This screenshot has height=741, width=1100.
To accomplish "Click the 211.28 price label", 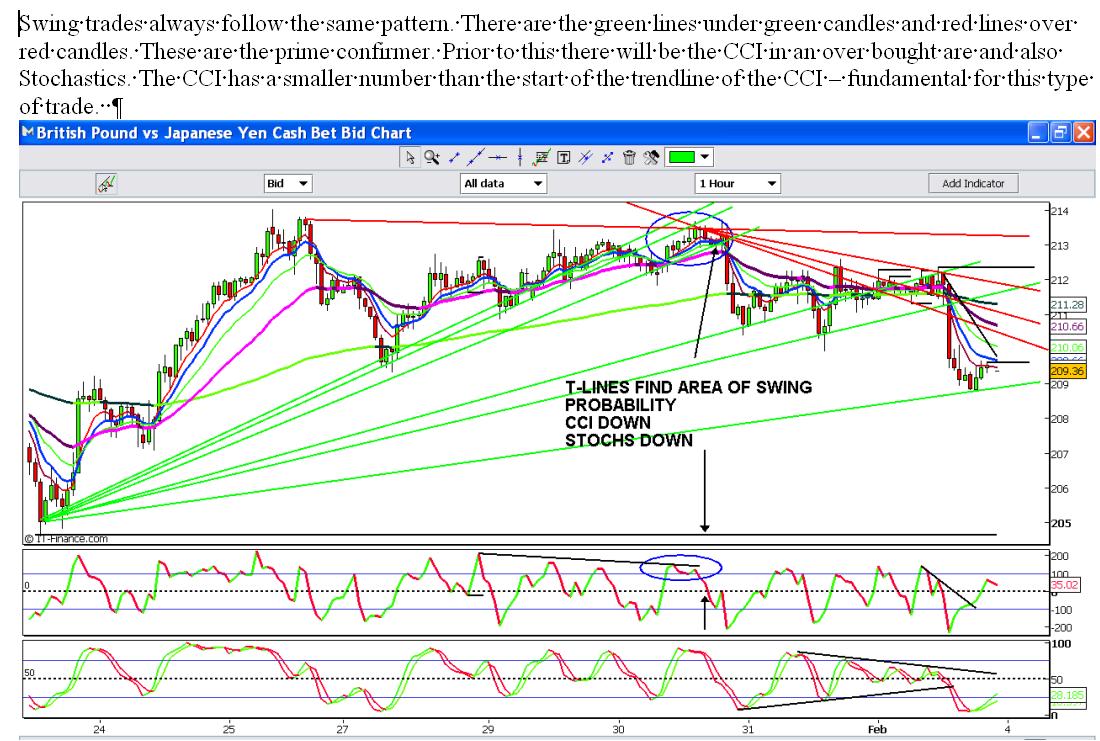I will (1068, 305).
